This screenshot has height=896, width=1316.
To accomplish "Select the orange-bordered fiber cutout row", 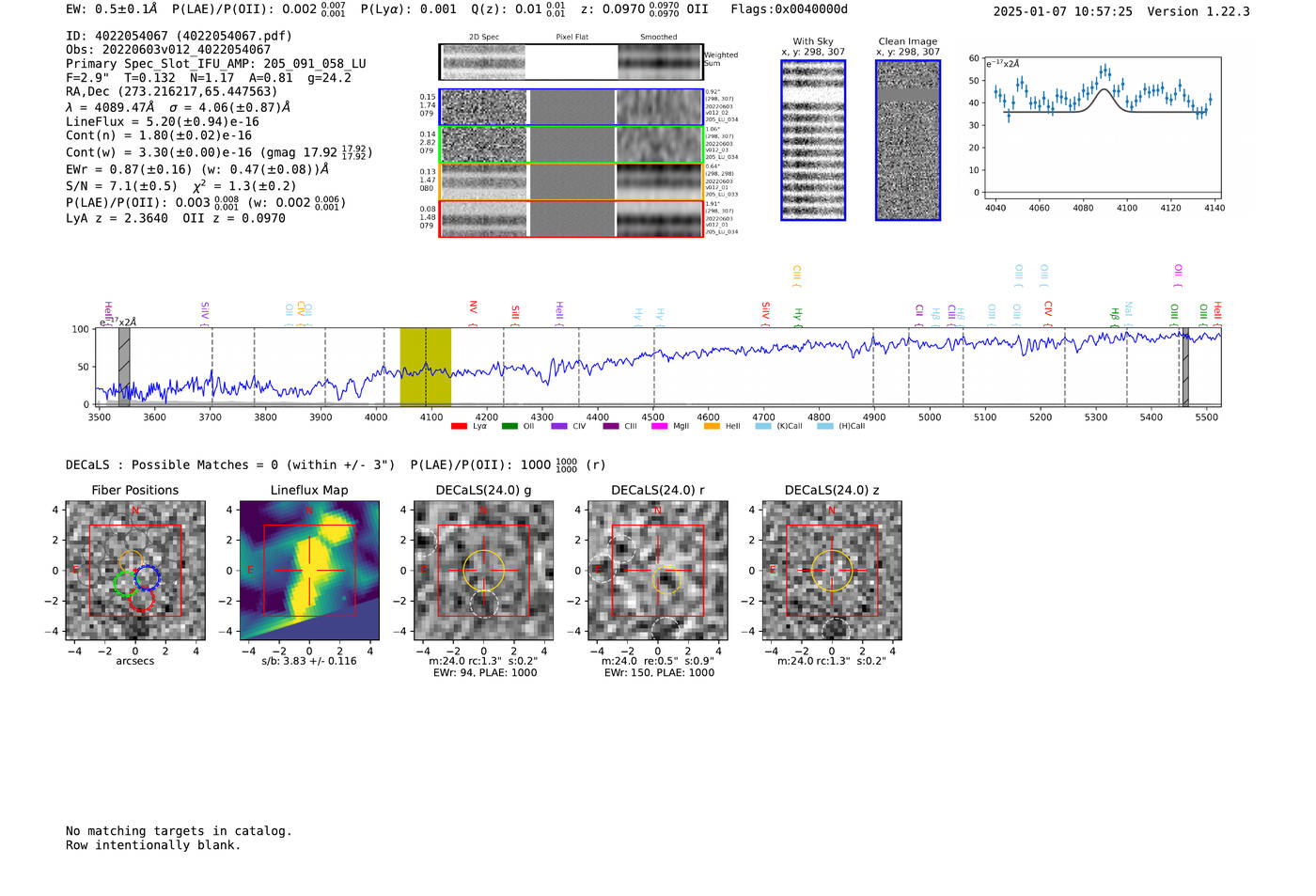I will click(571, 181).
